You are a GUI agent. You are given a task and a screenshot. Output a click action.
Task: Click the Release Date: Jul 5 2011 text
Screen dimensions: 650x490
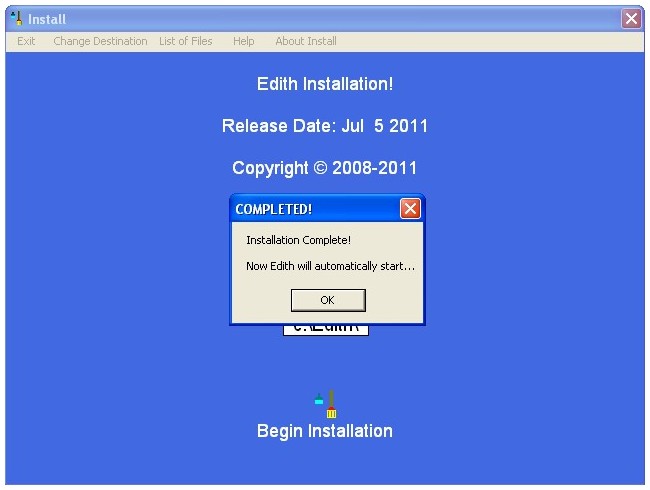click(325, 126)
